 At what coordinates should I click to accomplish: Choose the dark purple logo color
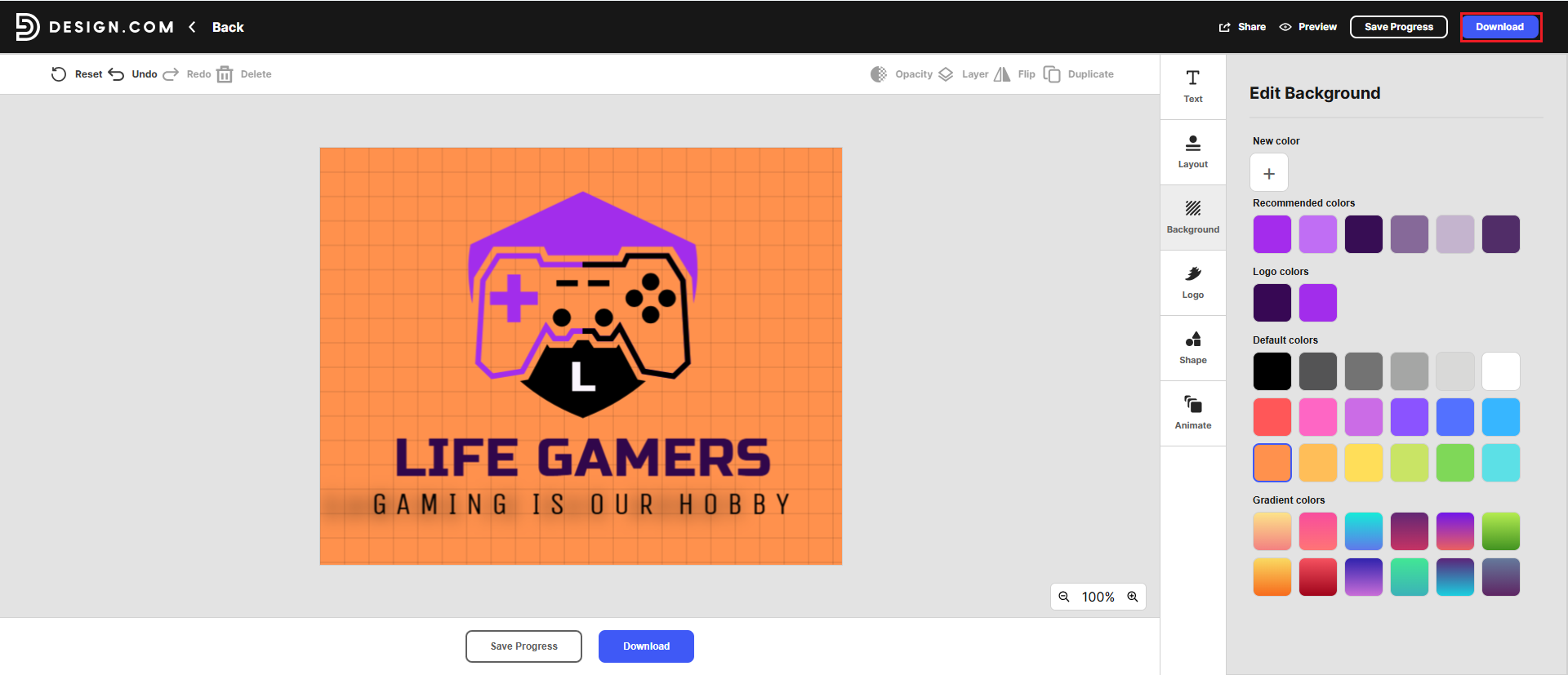pyautogui.click(x=1272, y=303)
